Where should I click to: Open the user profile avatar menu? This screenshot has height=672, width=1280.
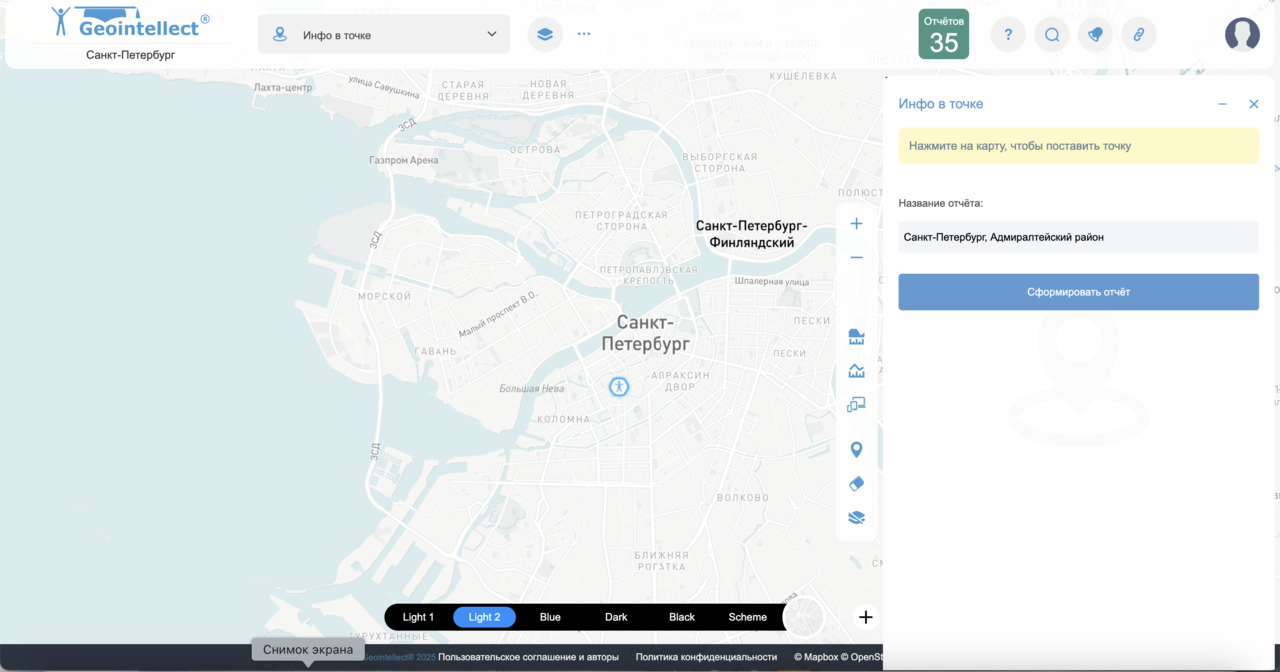pos(1242,34)
